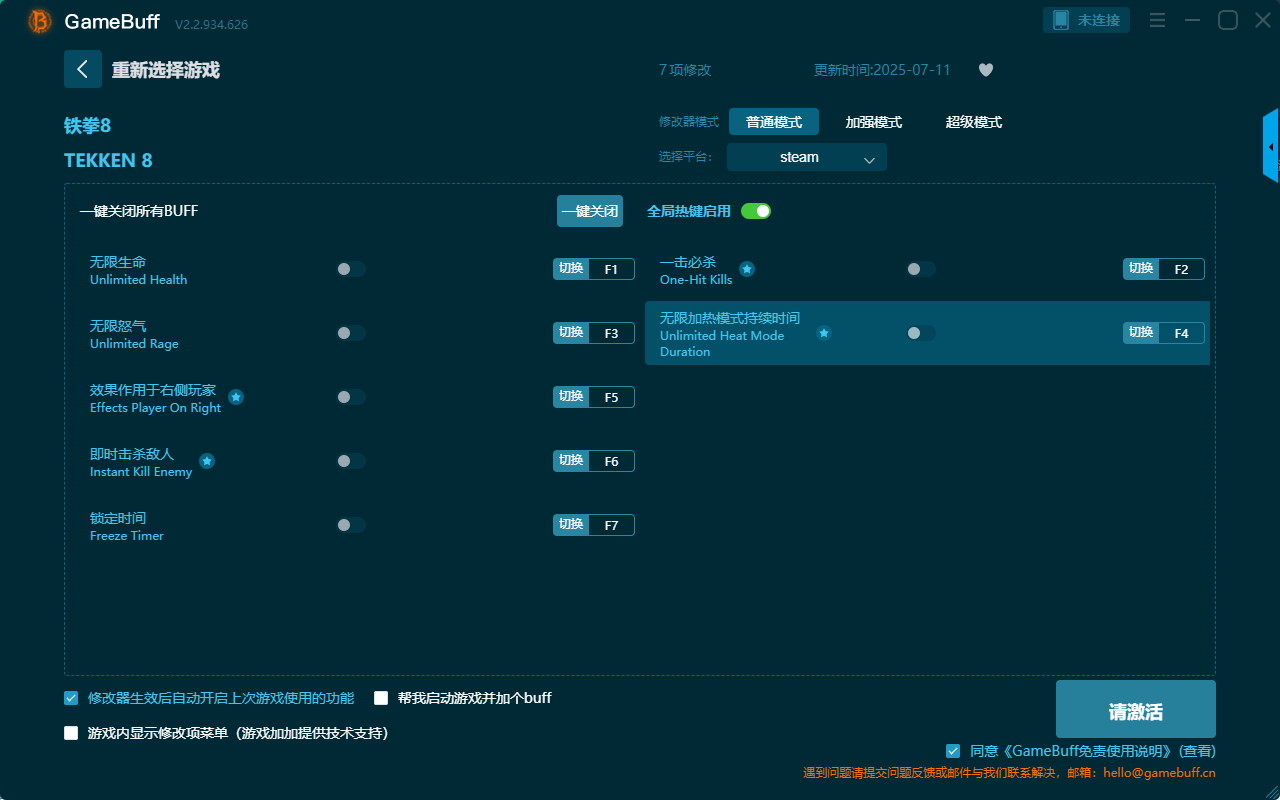Click the 请激活 activation button
Image resolution: width=1280 pixels, height=800 pixels.
tap(1135, 709)
